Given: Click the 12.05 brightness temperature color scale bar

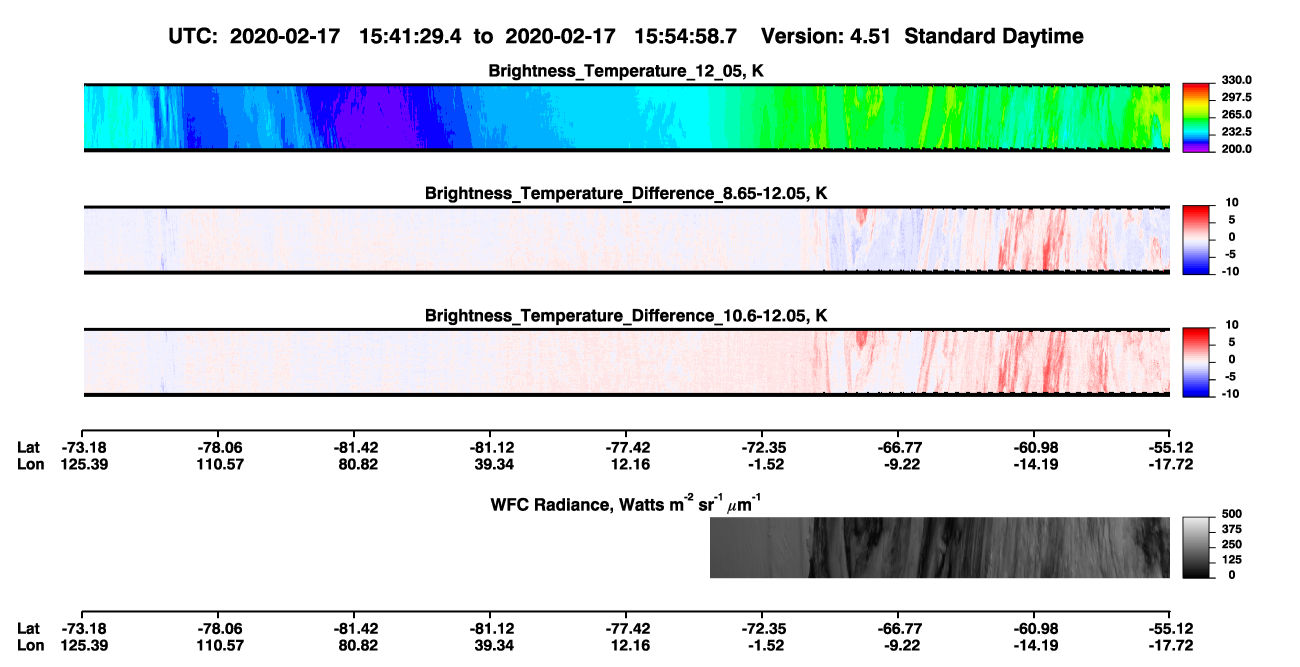Looking at the screenshot, I should point(1197,118).
